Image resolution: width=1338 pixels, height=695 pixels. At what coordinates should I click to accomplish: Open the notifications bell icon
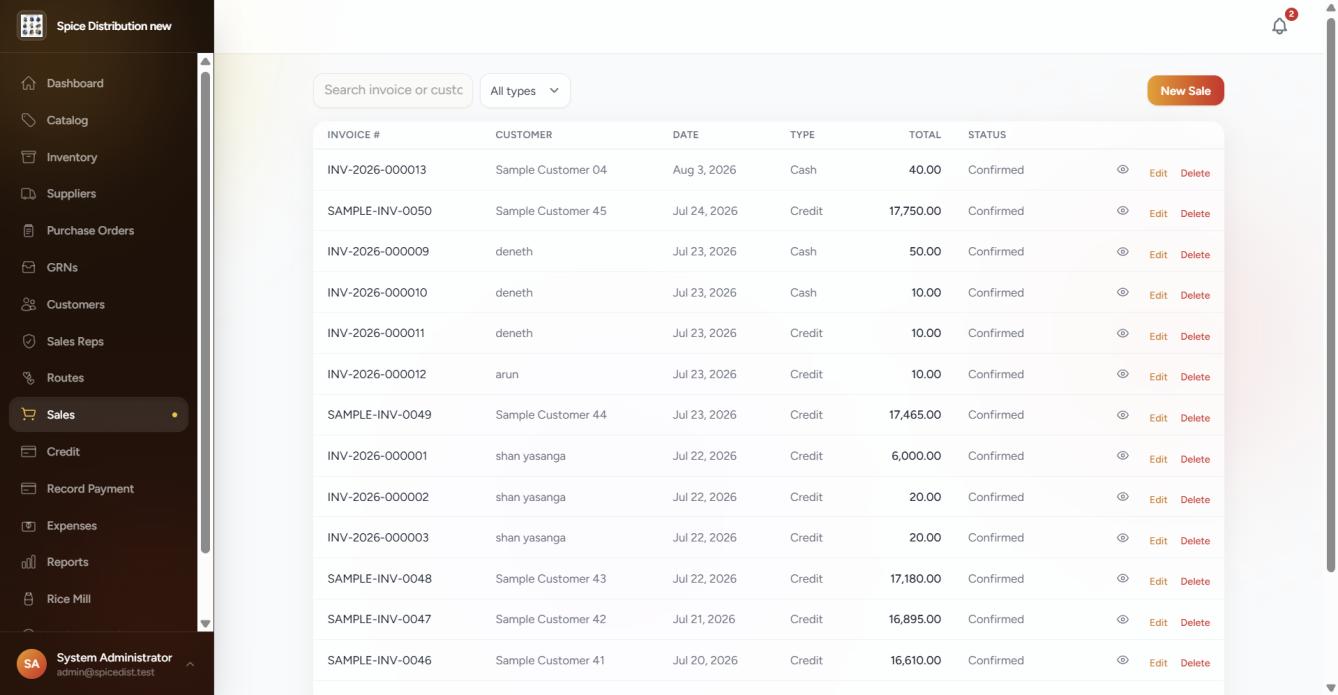pyautogui.click(x=1279, y=27)
